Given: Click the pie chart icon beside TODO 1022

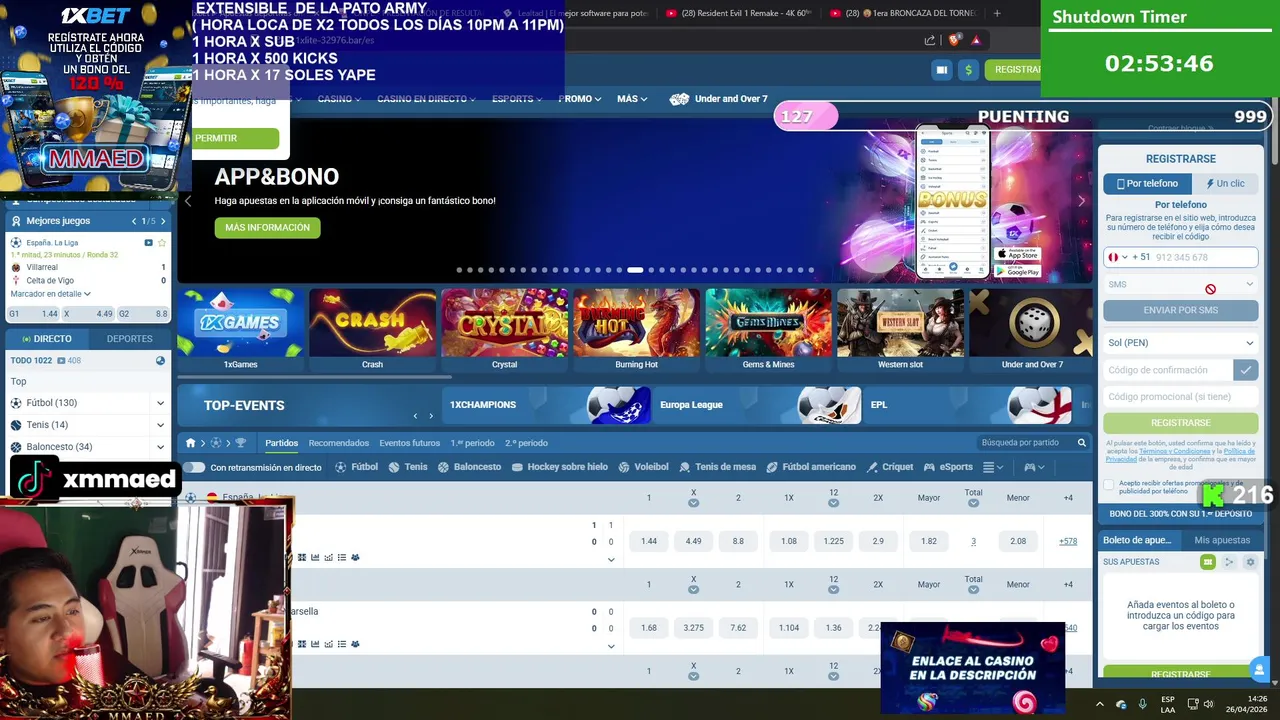Looking at the screenshot, I should (160, 360).
